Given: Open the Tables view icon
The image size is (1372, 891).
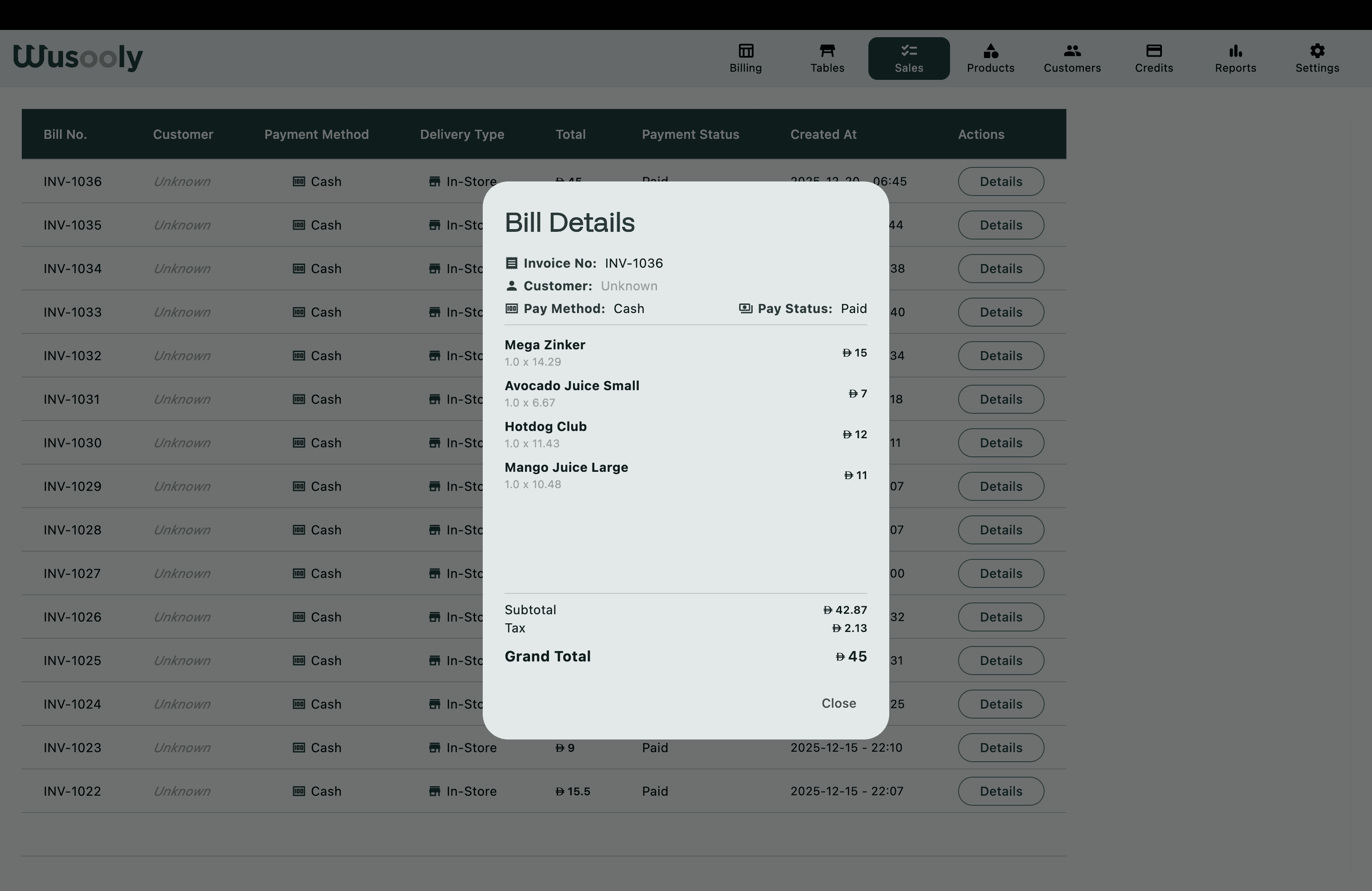Looking at the screenshot, I should click(x=827, y=51).
